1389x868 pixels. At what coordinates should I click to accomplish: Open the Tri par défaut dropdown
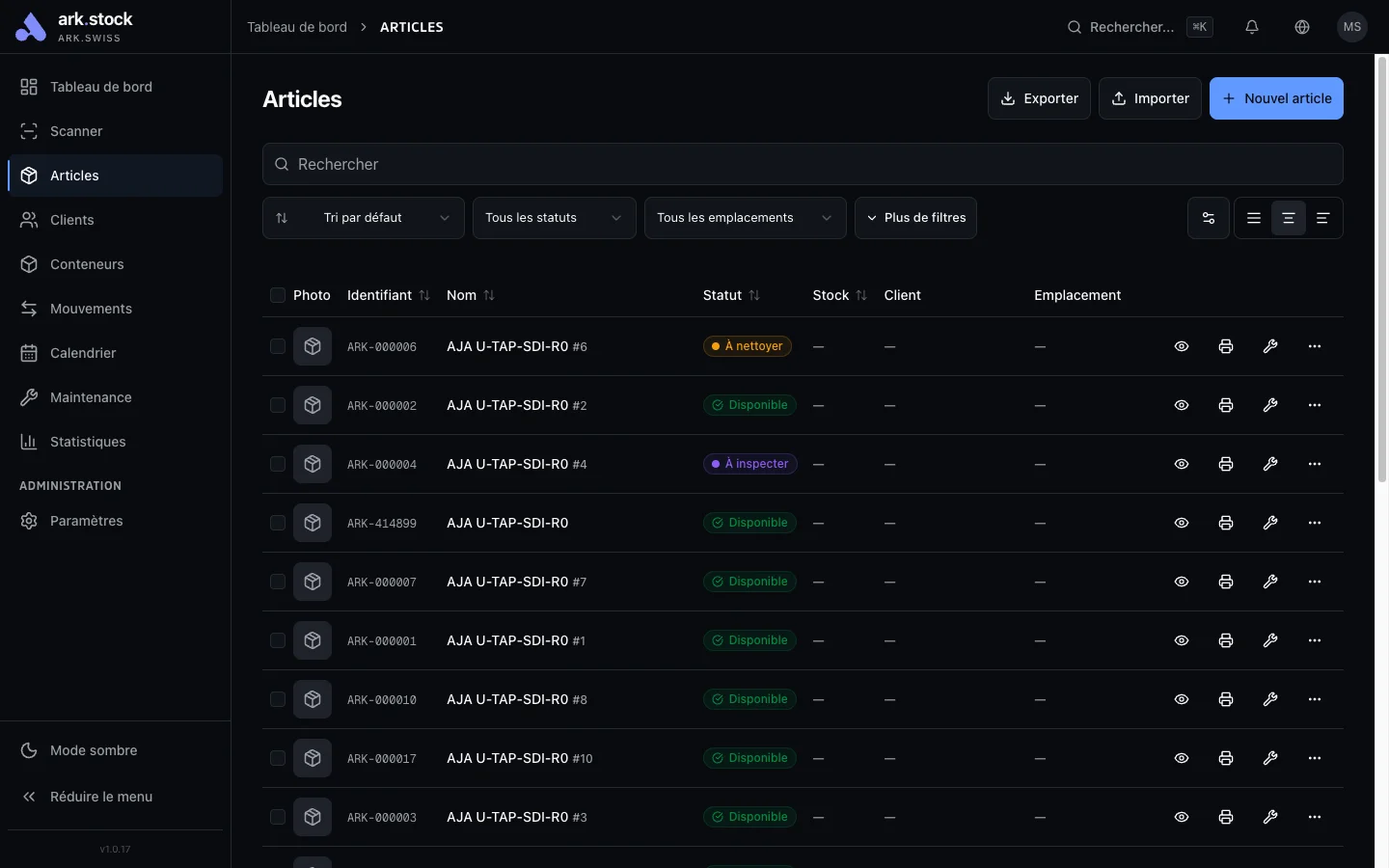click(x=363, y=218)
